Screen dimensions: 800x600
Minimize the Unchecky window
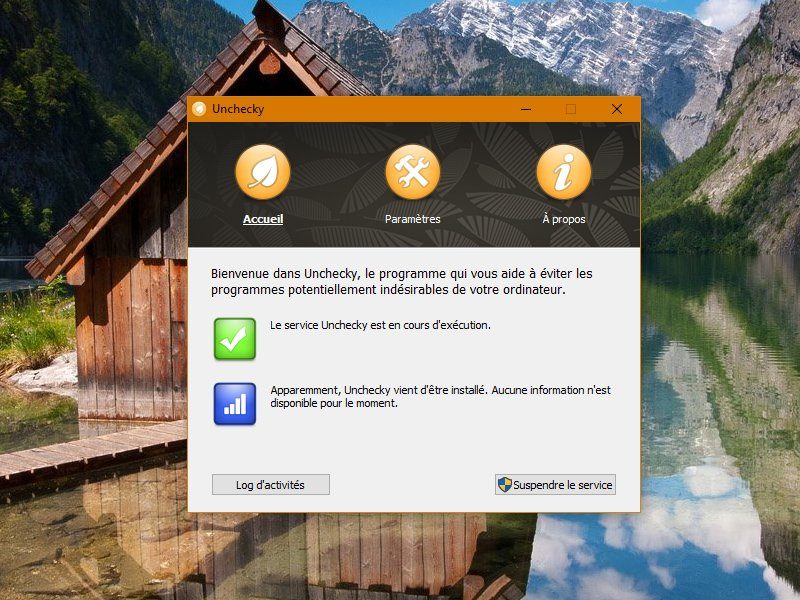coord(526,109)
